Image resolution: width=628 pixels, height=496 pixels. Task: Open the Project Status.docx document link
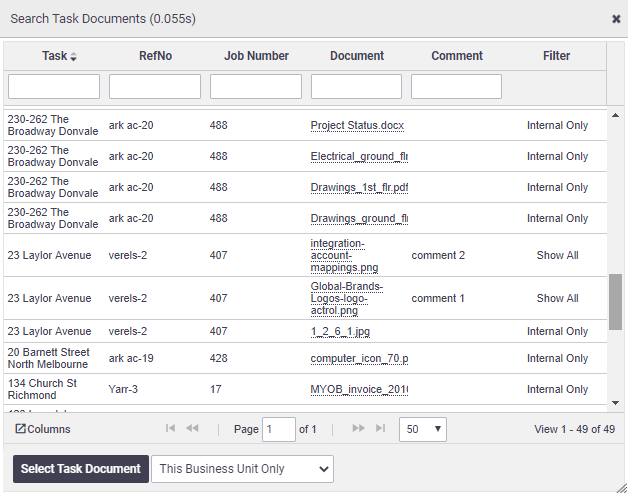(x=357, y=125)
